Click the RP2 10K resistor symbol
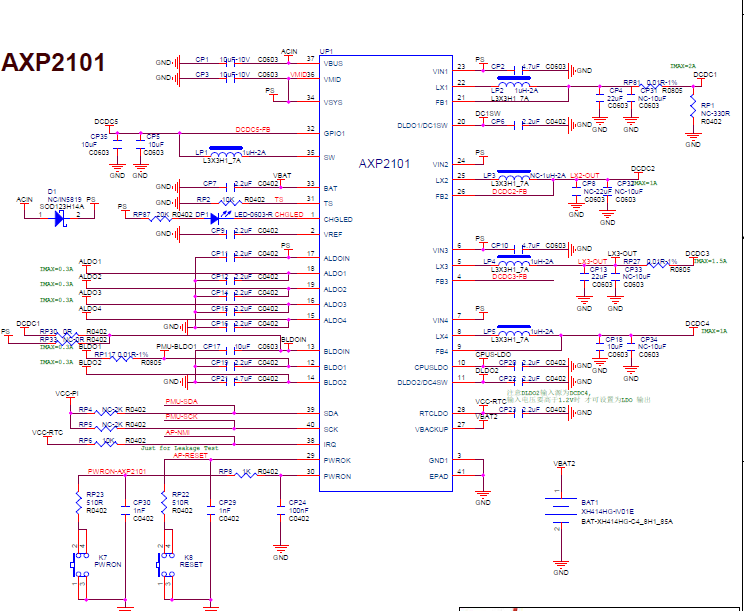This screenshot has height=611, width=744. pos(232,203)
